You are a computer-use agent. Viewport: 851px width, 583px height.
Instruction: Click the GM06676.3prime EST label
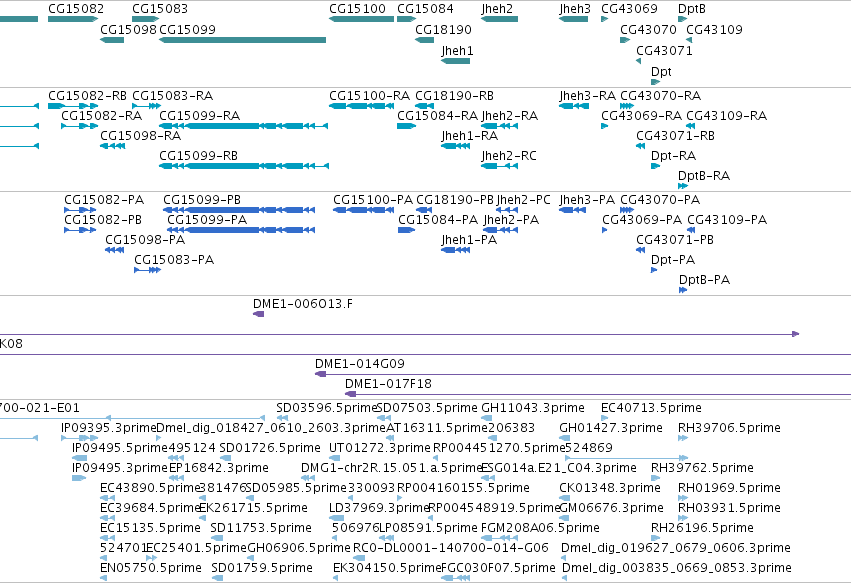[x=611, y=508]
